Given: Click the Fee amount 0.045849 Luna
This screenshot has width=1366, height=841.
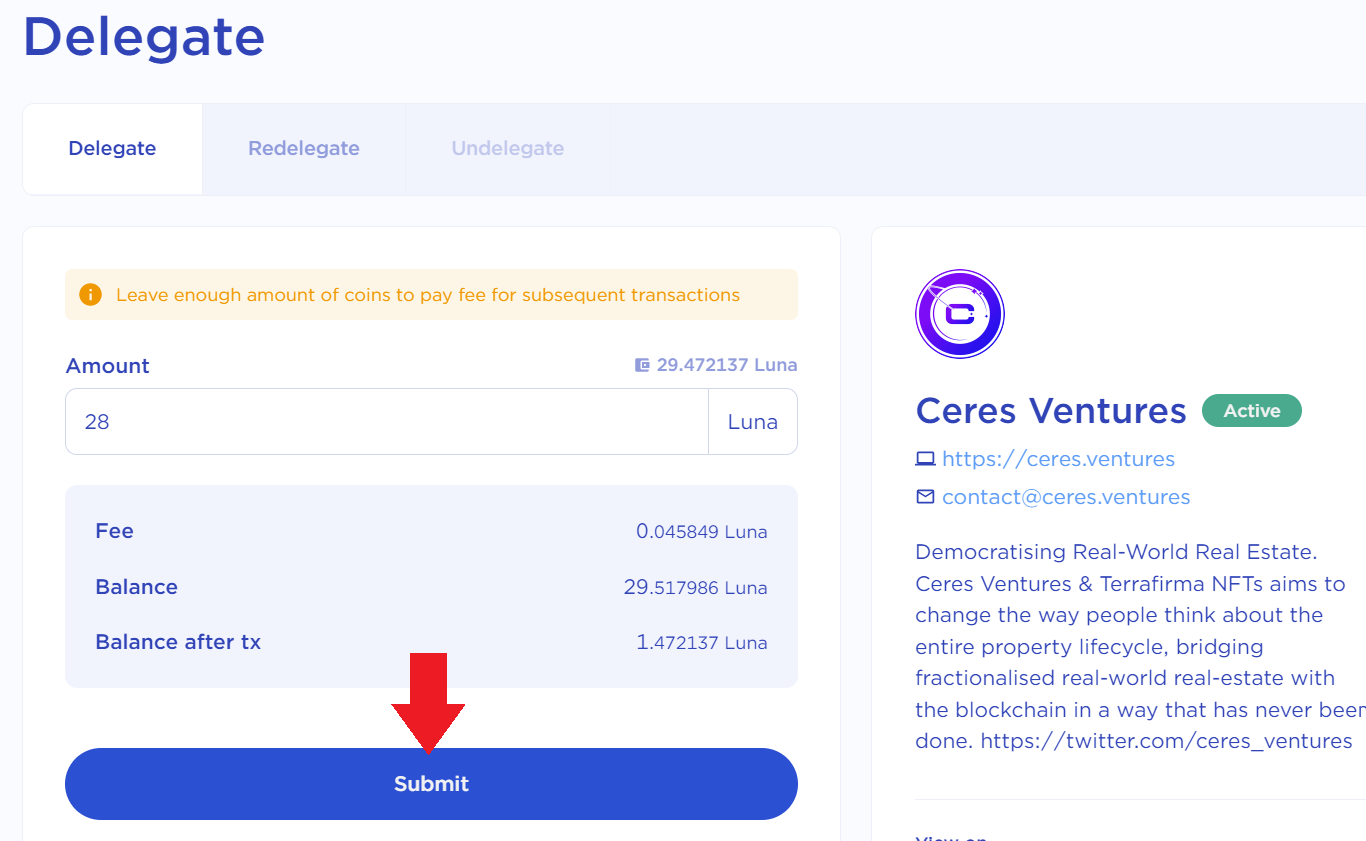Looking at the screenshot, I should 701,532.
